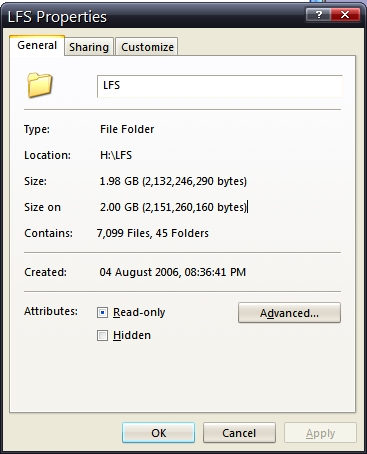367x454 pixels.
Task: Click the Created: label
Action: pyautogui.click(x=45, y=272)
